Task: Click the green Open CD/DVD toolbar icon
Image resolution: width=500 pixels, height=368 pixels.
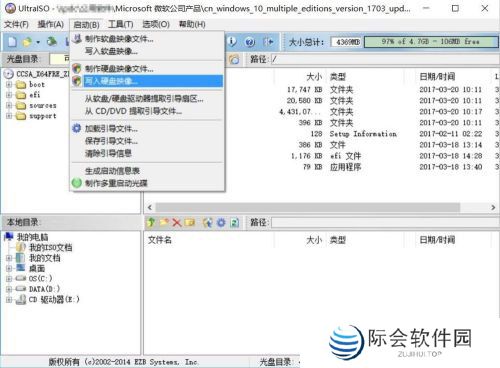Action: [x=52, y=42]
